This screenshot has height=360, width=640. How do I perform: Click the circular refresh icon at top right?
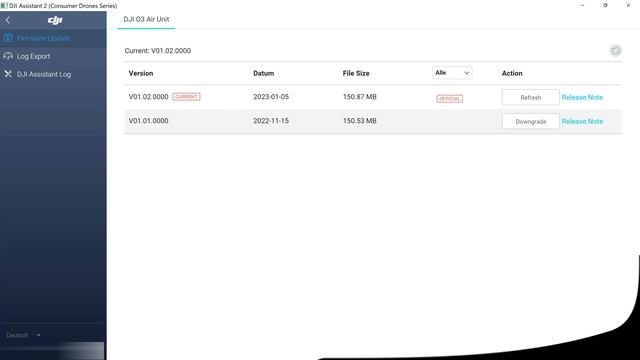[x=616, y=51]
